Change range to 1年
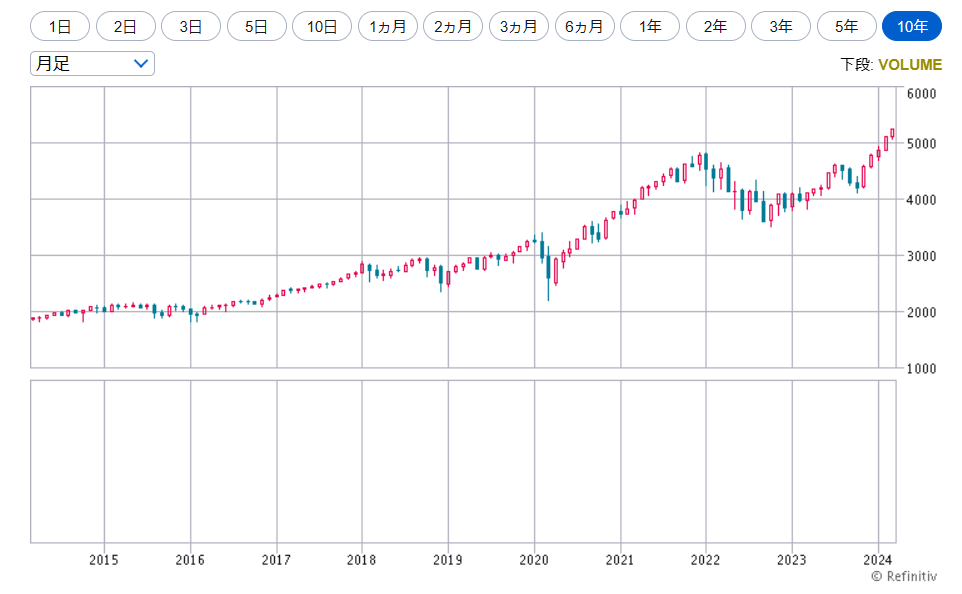 click(650, 26)
